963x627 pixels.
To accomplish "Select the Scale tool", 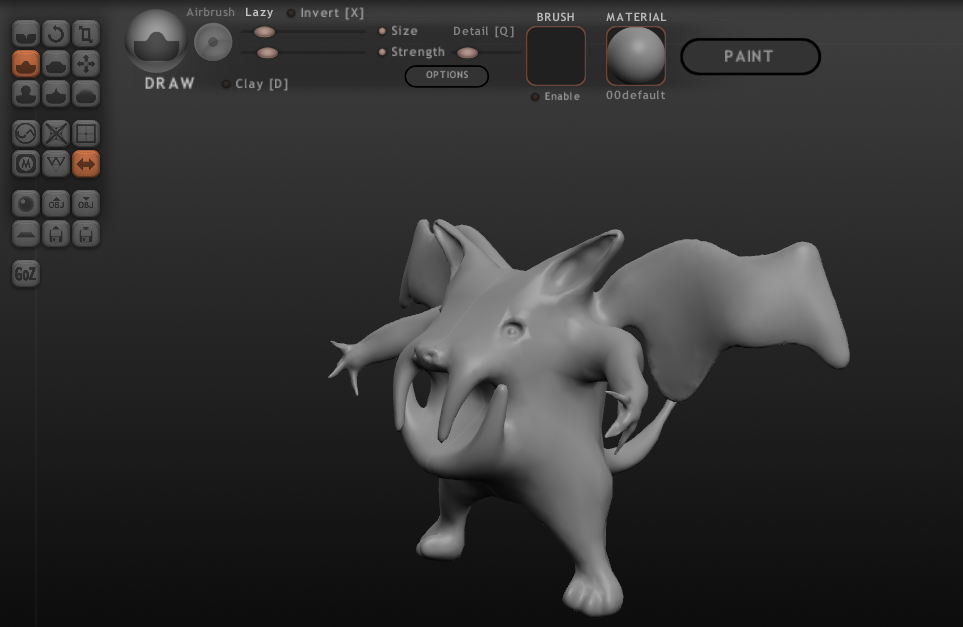I will click(86, 31).
